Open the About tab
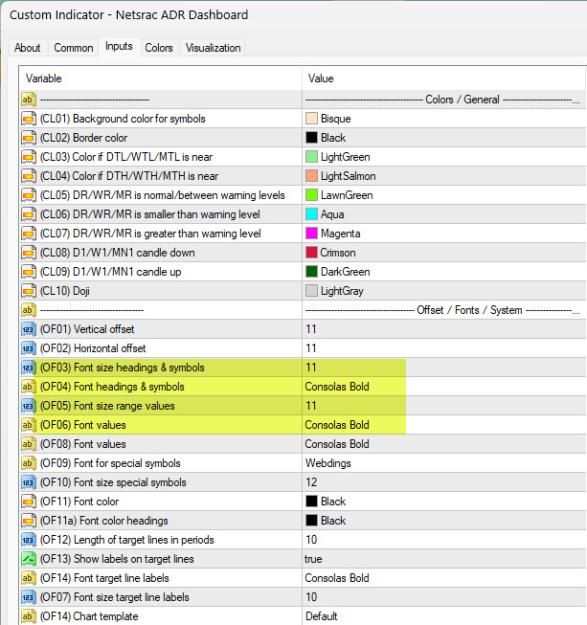This screenshot has height=625, width=587. click(27, 48)
